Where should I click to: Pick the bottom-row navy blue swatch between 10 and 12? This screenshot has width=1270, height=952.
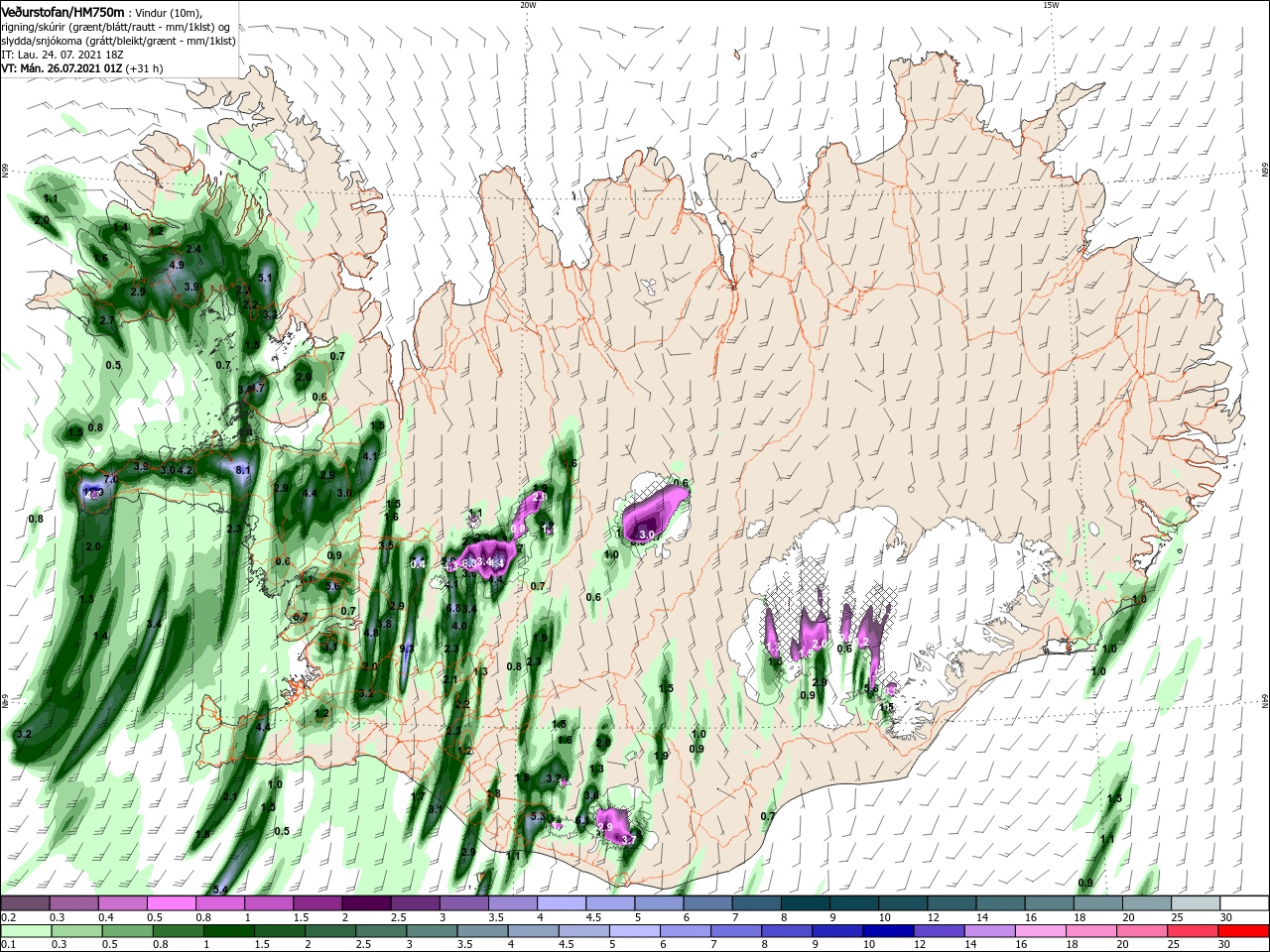click(x=889, y=930)
